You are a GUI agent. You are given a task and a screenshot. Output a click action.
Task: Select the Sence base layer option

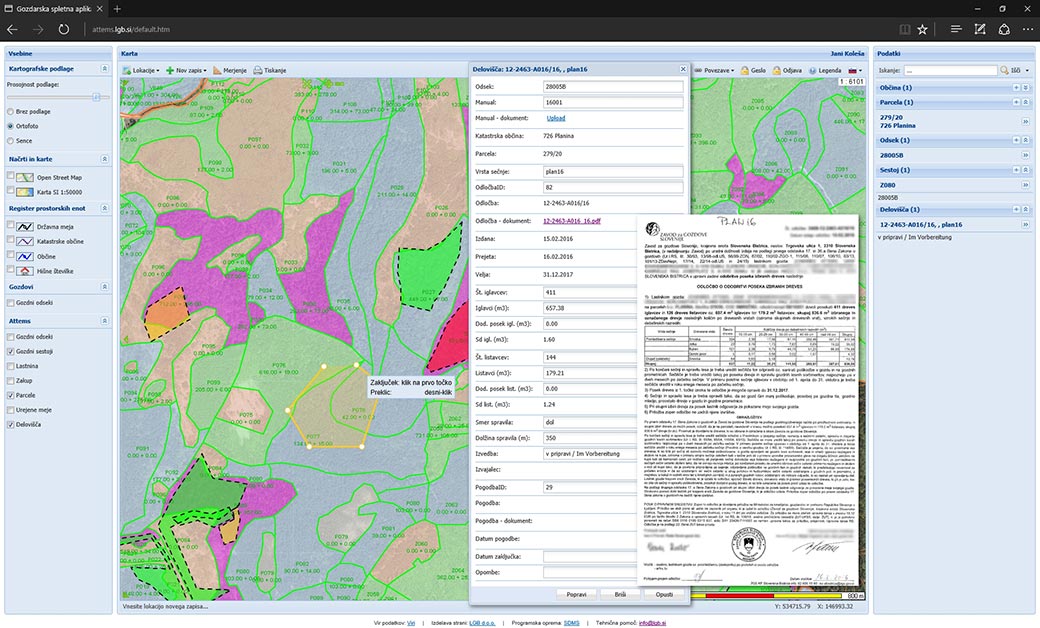tap(11, 141)
